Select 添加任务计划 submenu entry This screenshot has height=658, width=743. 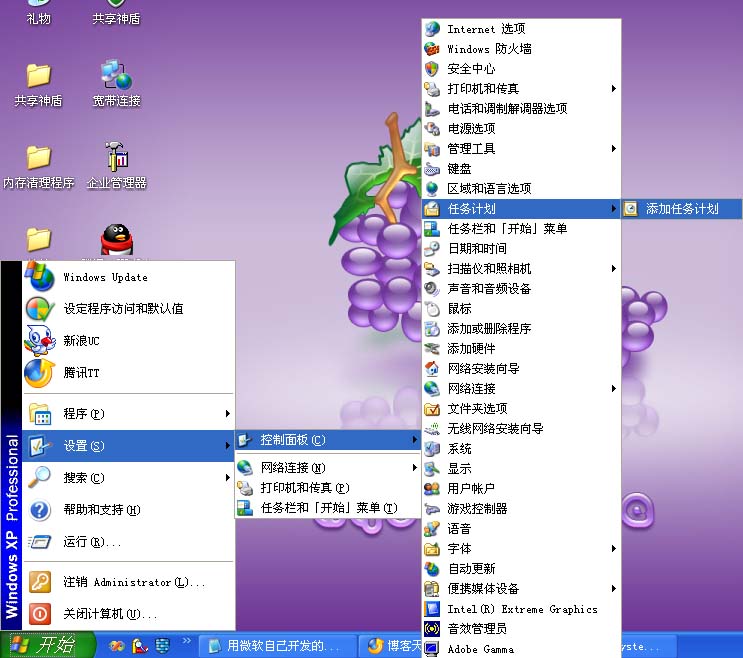[x=682, y=208]
